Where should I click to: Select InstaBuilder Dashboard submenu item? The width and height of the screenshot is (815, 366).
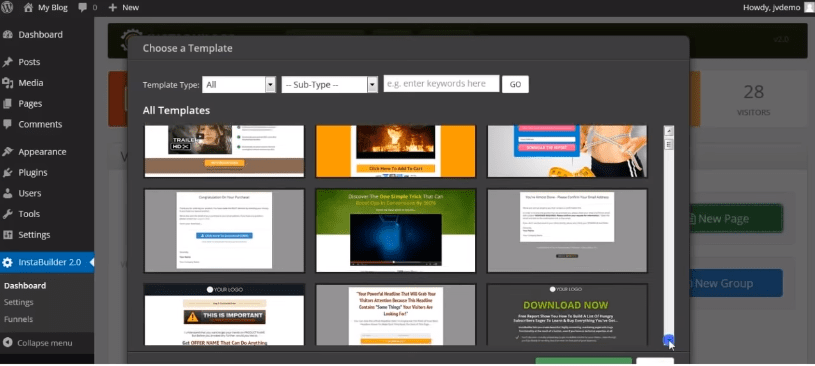click(25, 285)
